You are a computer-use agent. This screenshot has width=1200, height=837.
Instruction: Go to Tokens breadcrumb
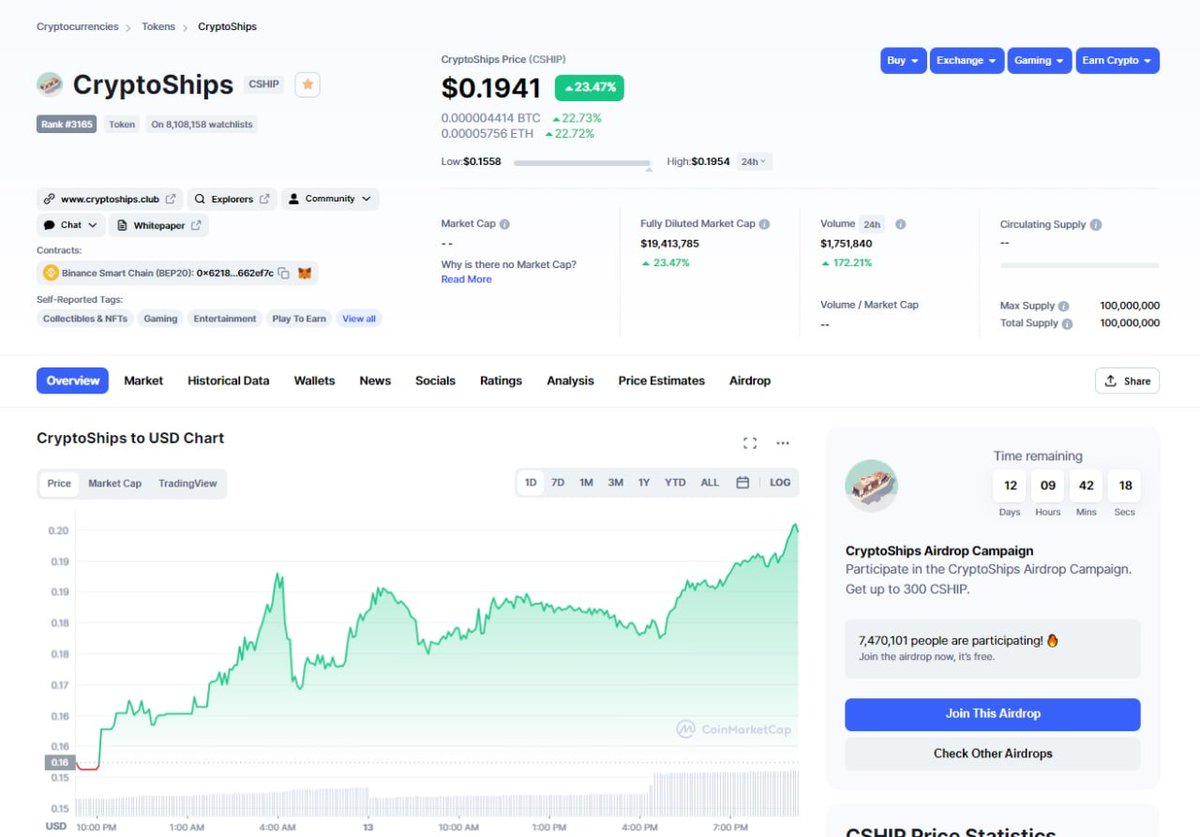tap(158, 27)
